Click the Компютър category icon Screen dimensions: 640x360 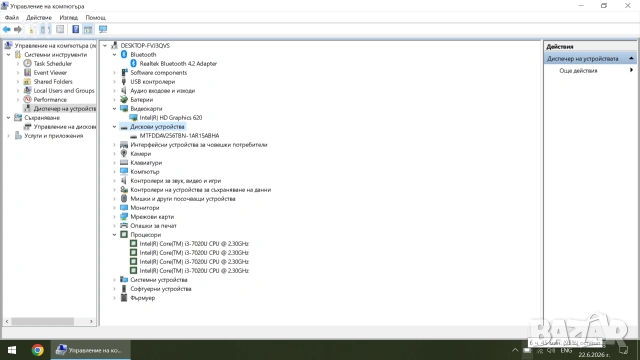coord(124,171)
